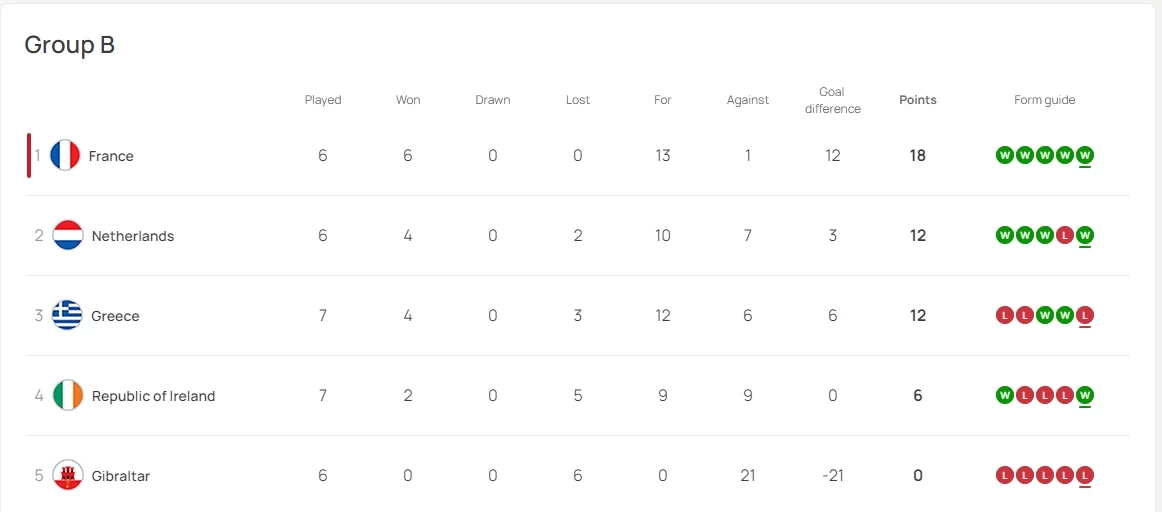
Task: Click the Group B heading
Action: [x=70, y=45]
